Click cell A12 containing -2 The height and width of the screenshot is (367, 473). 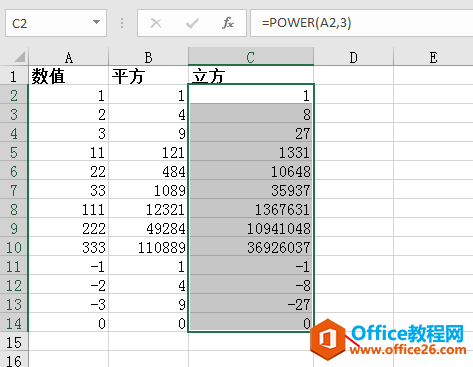[x=69, y=284]
